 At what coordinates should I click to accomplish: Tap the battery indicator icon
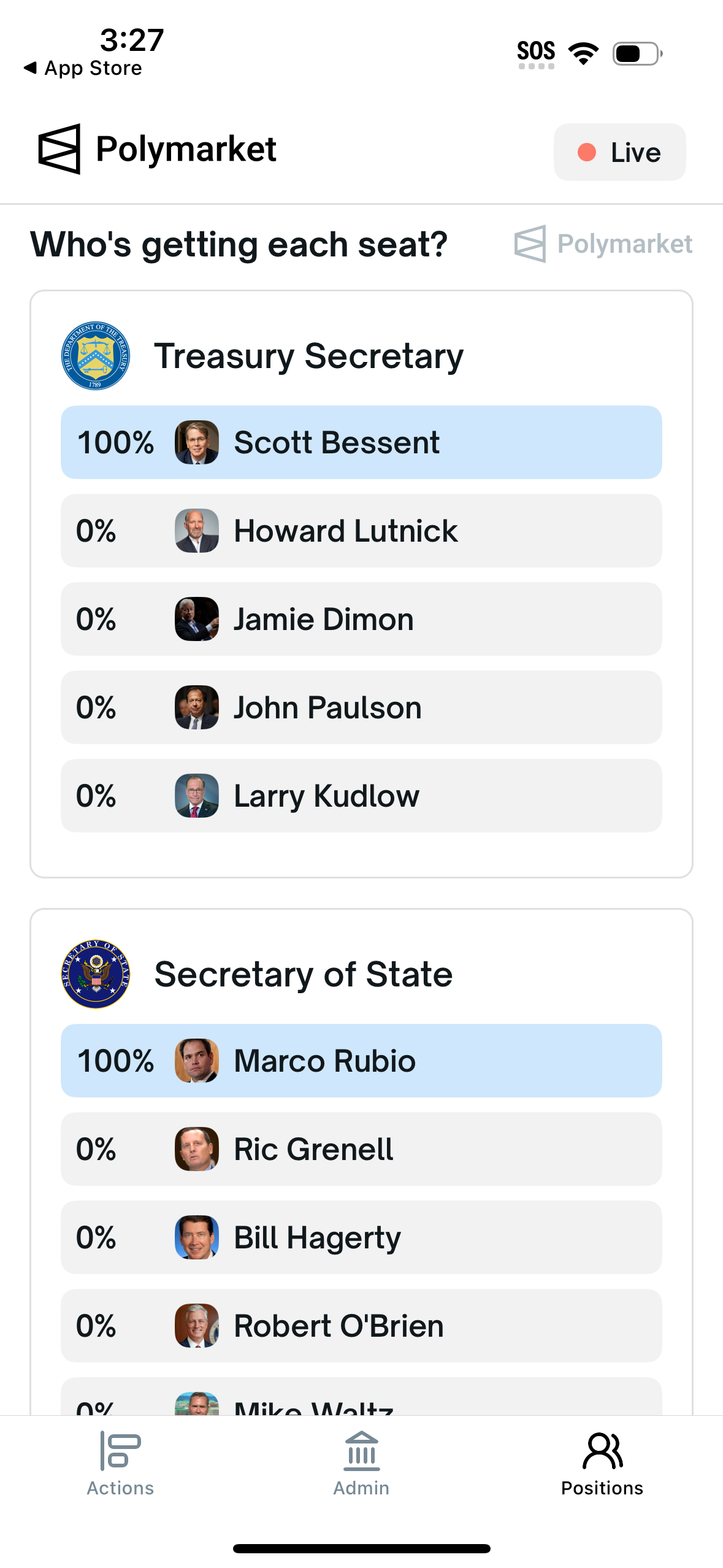pos(638,53)
